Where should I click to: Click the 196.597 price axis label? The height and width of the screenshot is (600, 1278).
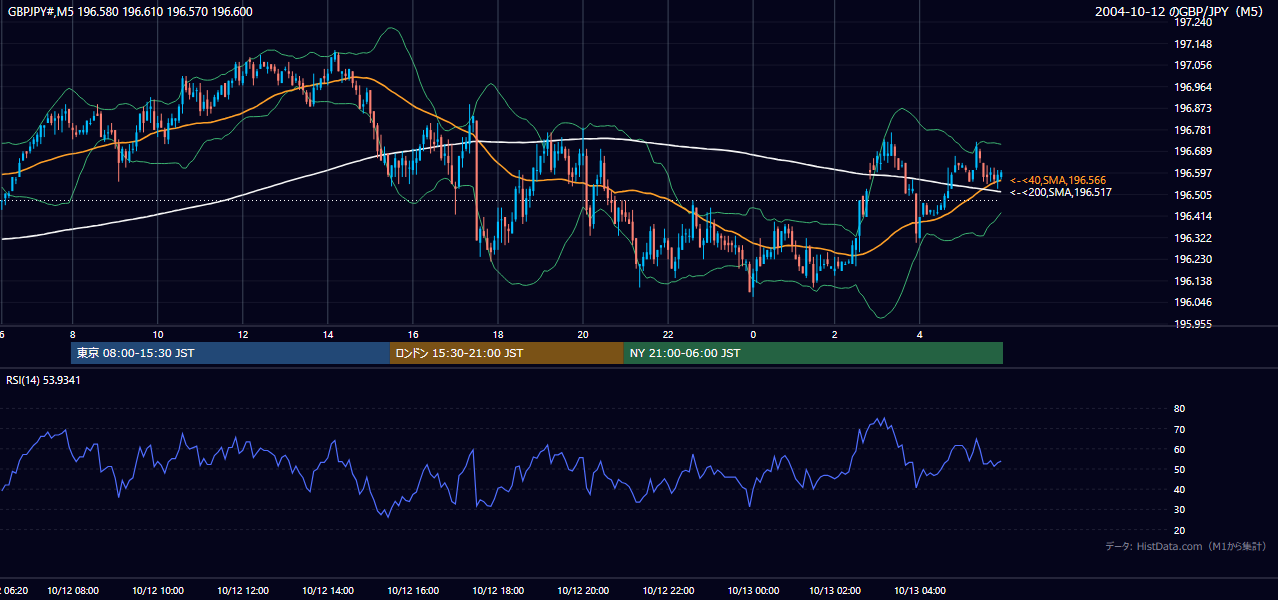pos(1192,173)
